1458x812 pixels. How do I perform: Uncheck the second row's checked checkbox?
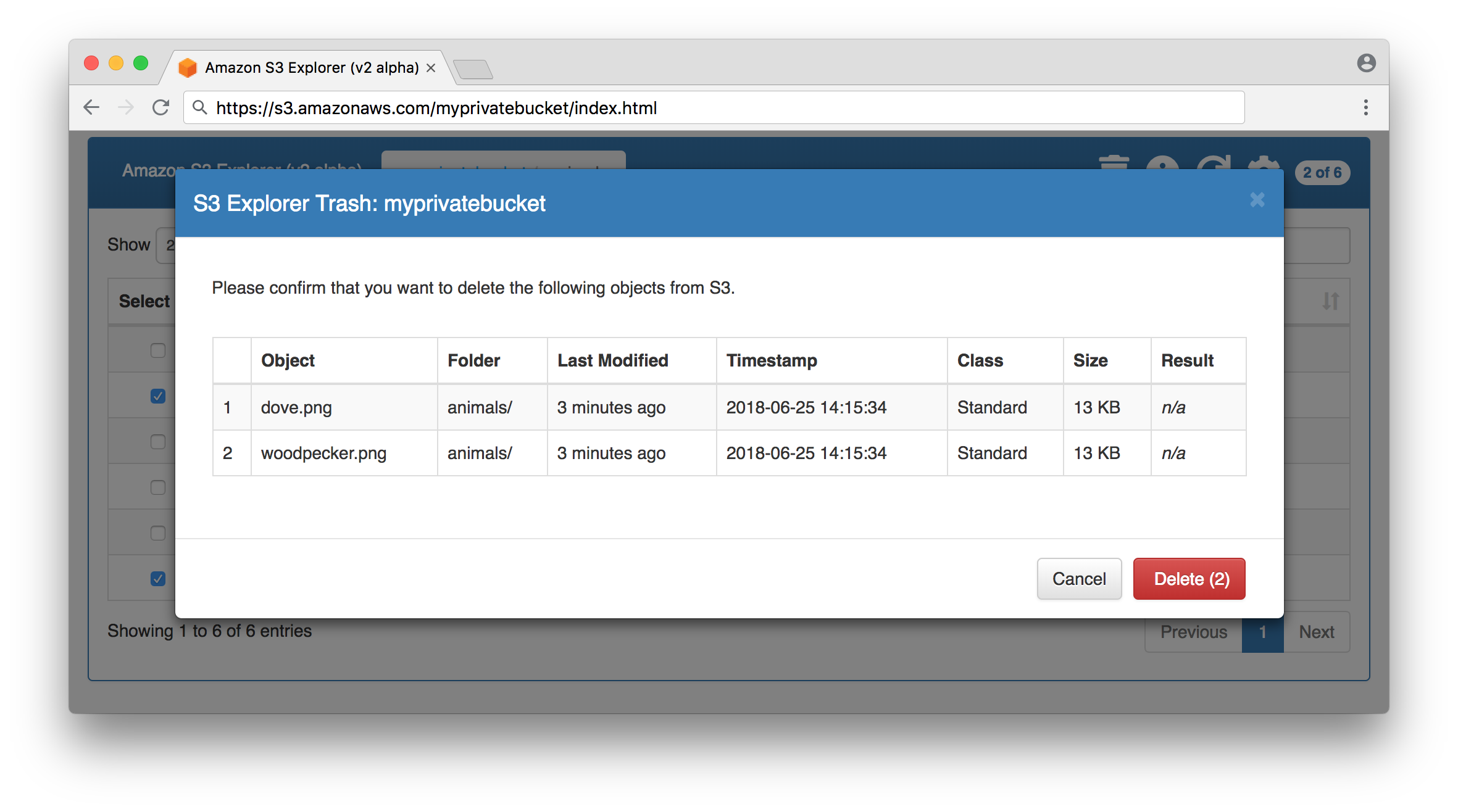point(158,396)
